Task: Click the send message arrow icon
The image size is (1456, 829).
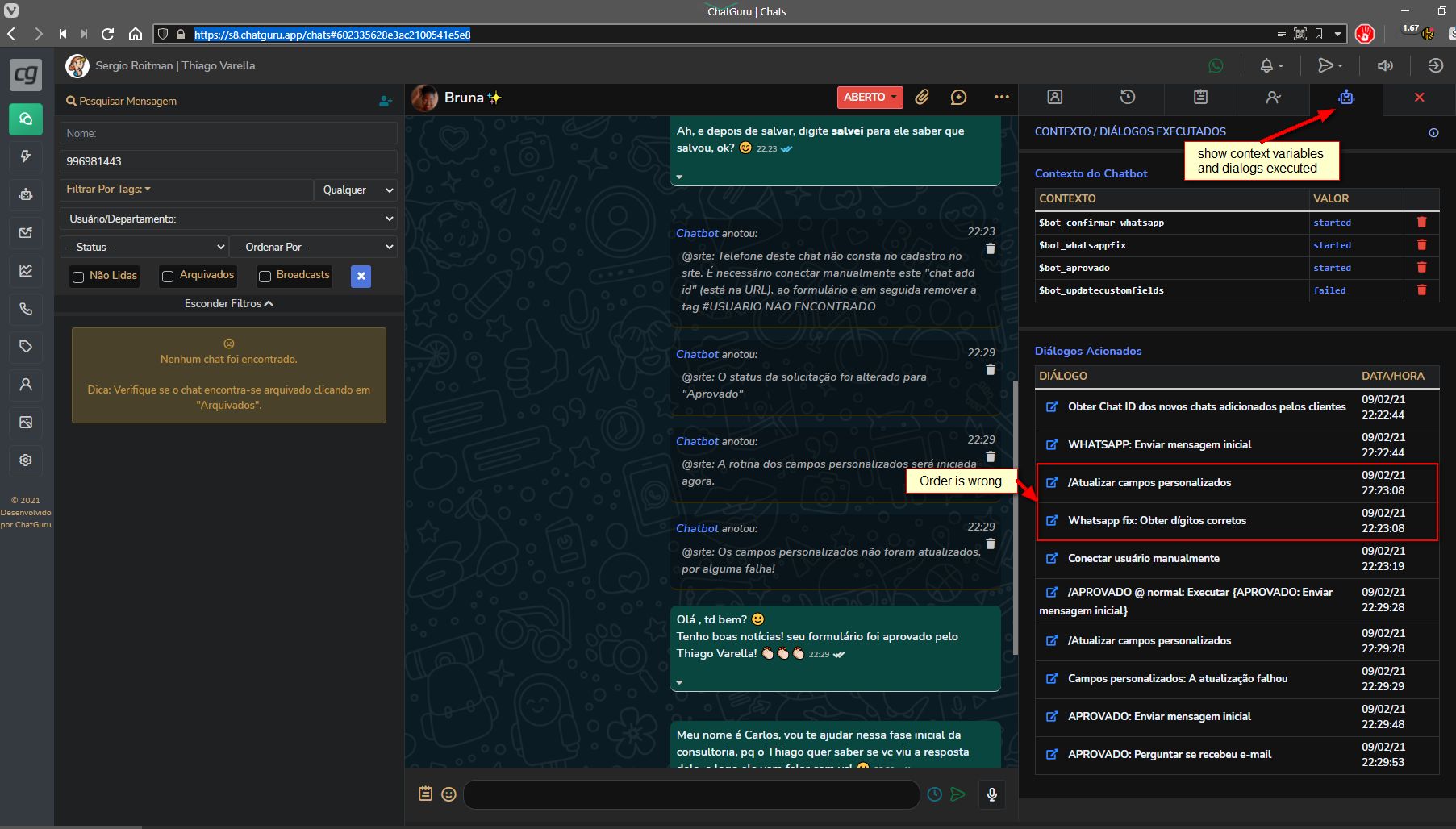Action: [x=957, y=794]
